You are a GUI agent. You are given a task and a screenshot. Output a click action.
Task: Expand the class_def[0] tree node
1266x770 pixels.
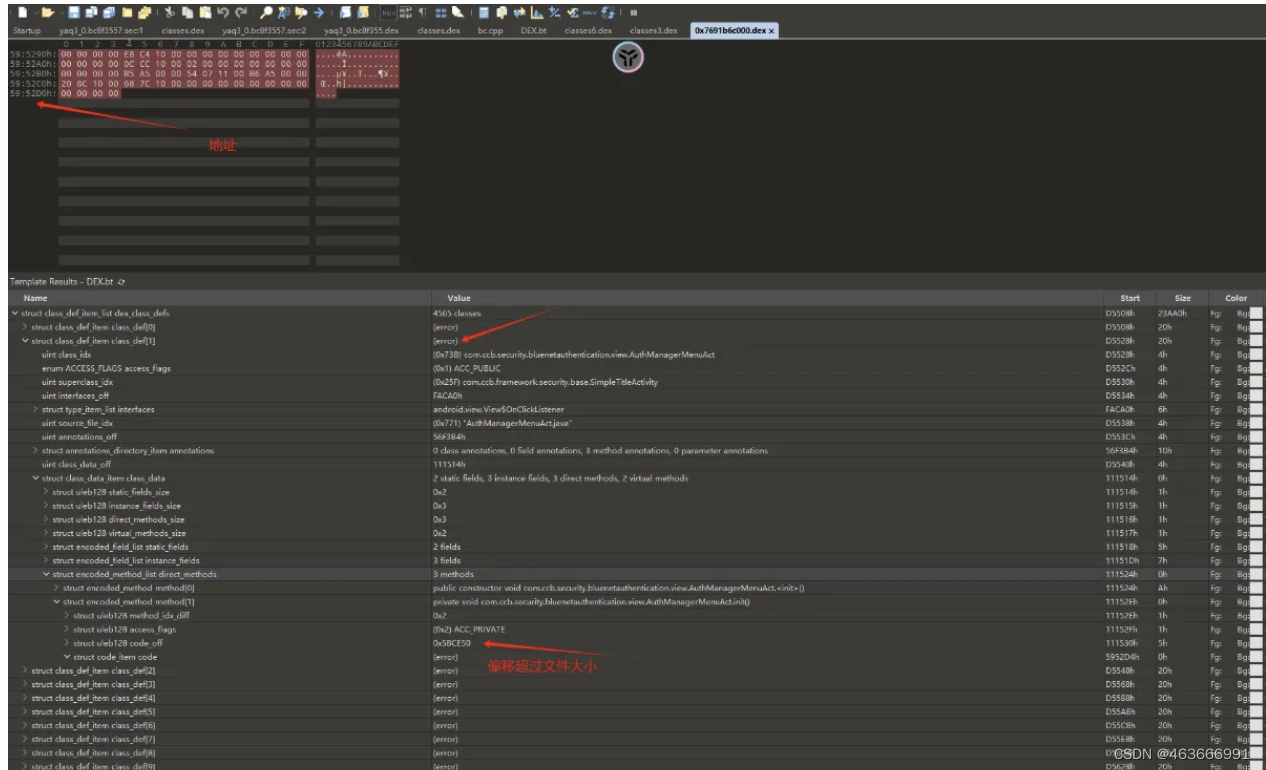pos(25,327)
